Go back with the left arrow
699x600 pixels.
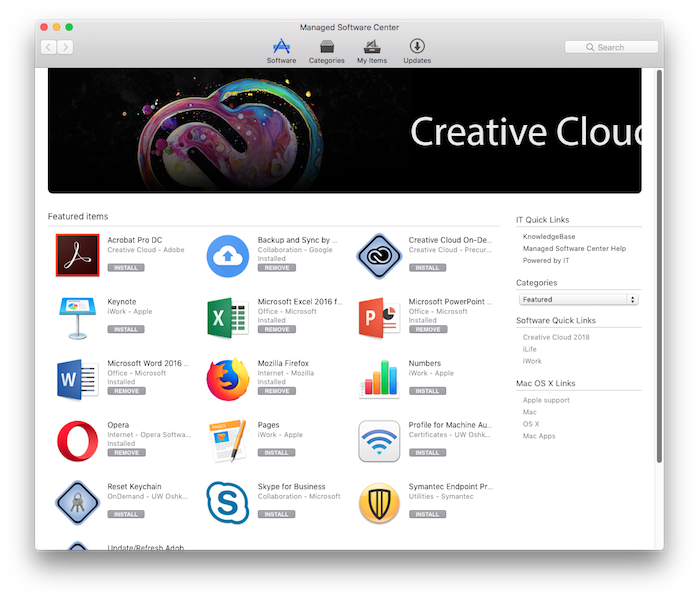tap(49, 47)
